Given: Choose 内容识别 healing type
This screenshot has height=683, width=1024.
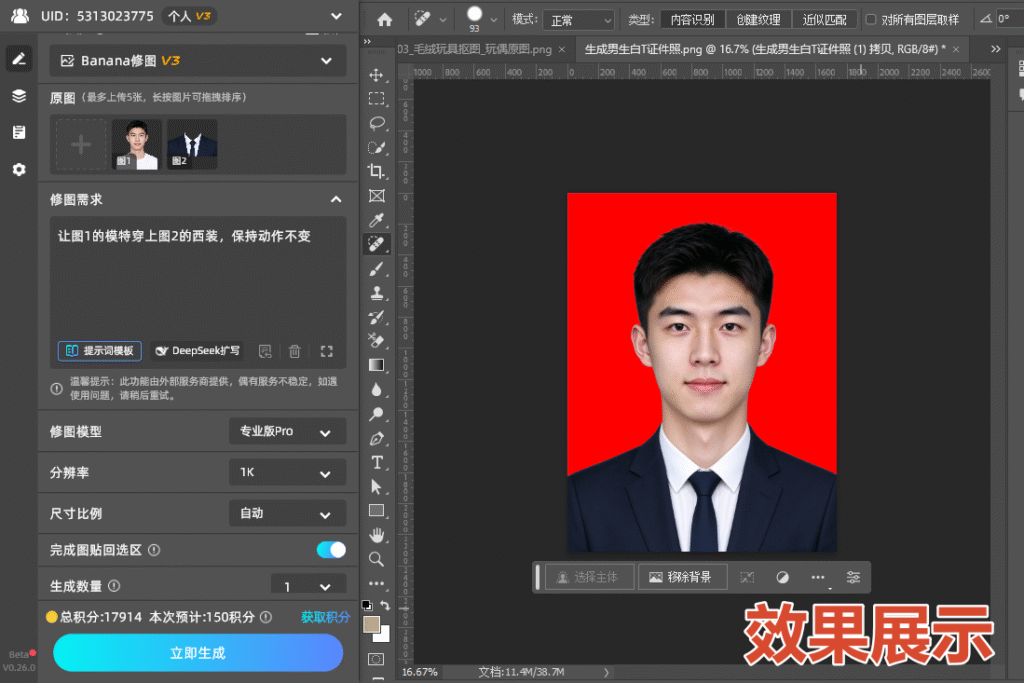Looking at the screenshot, I should tap(692, 20).
